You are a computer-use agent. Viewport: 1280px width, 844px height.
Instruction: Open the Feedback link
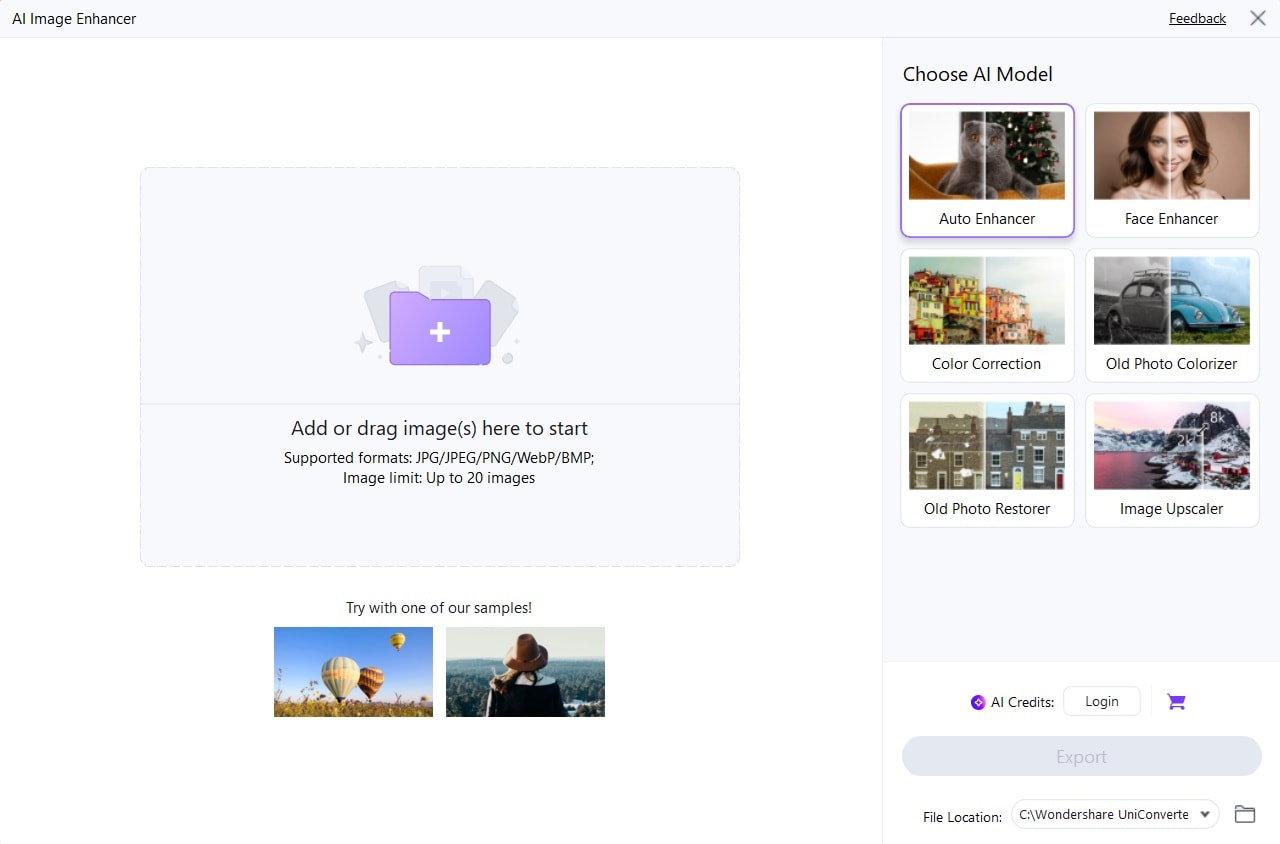coord(1197,18)
